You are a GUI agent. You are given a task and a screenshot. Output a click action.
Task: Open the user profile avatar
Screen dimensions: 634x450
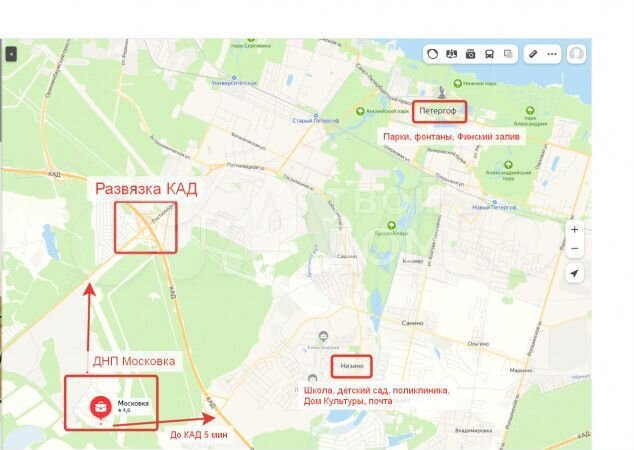point(577,54)
